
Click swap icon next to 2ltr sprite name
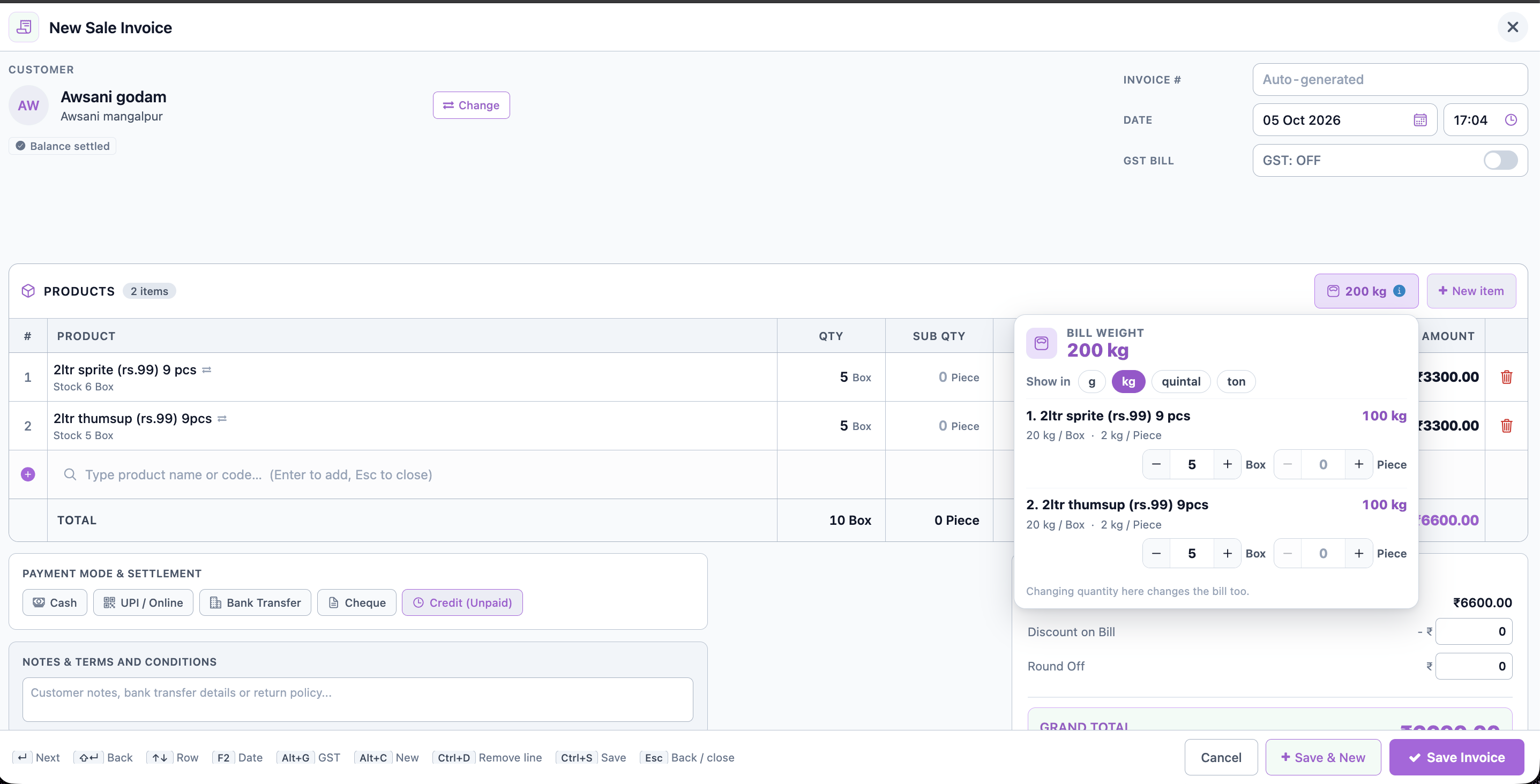[207, 370]
